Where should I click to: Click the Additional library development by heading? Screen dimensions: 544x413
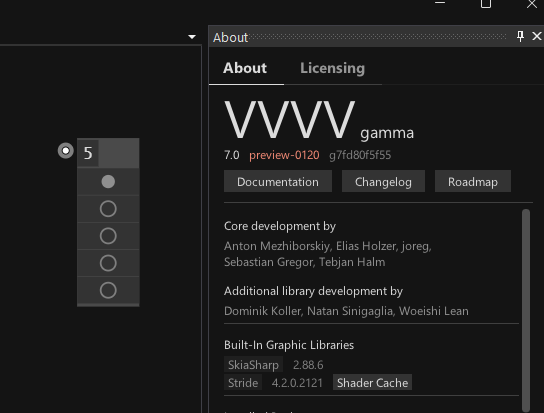pos(313,291)
